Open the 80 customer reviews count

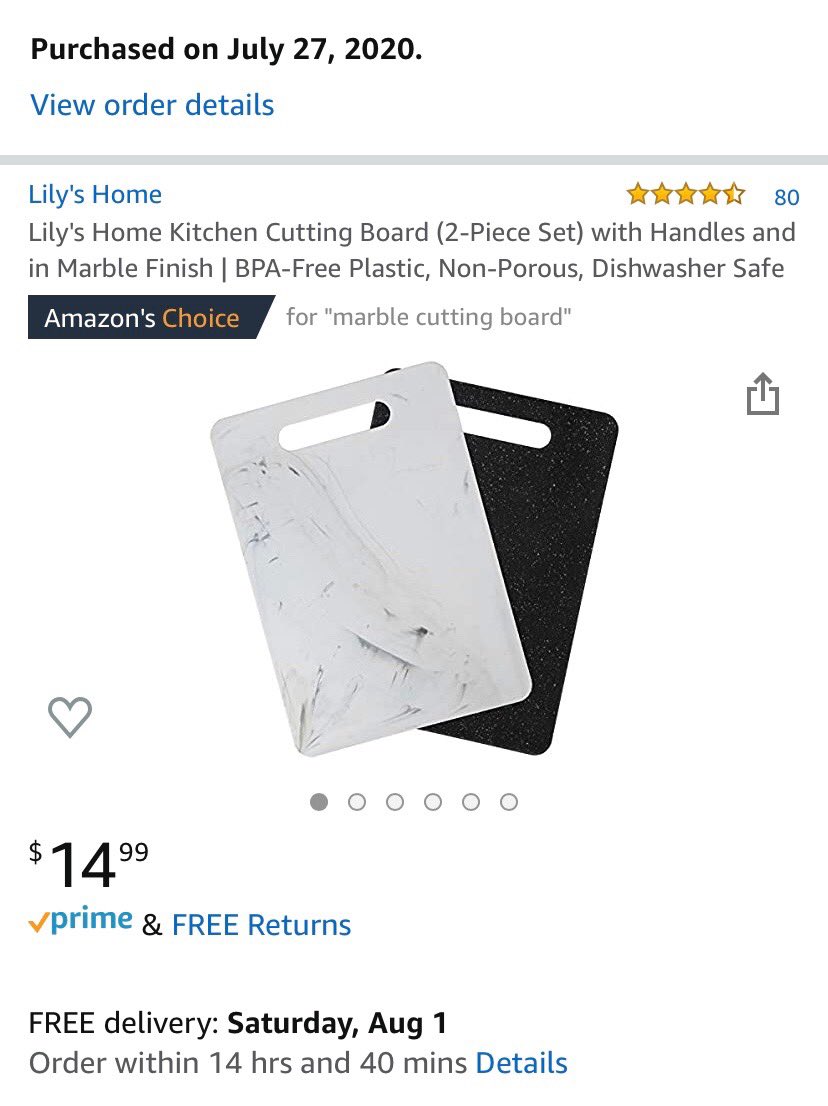786,197
